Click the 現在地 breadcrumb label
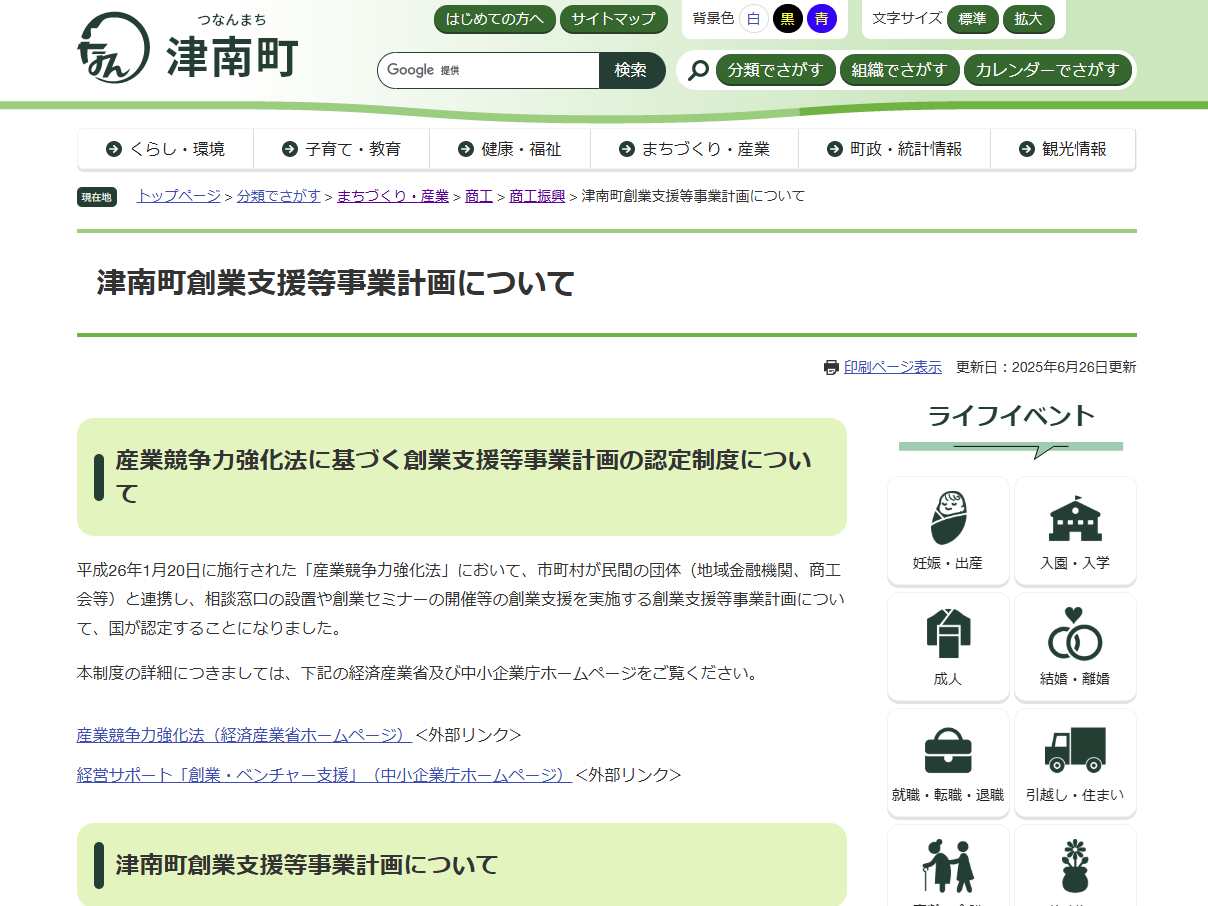The width and height of the screenshot is (1208, 906). [97, 197]
